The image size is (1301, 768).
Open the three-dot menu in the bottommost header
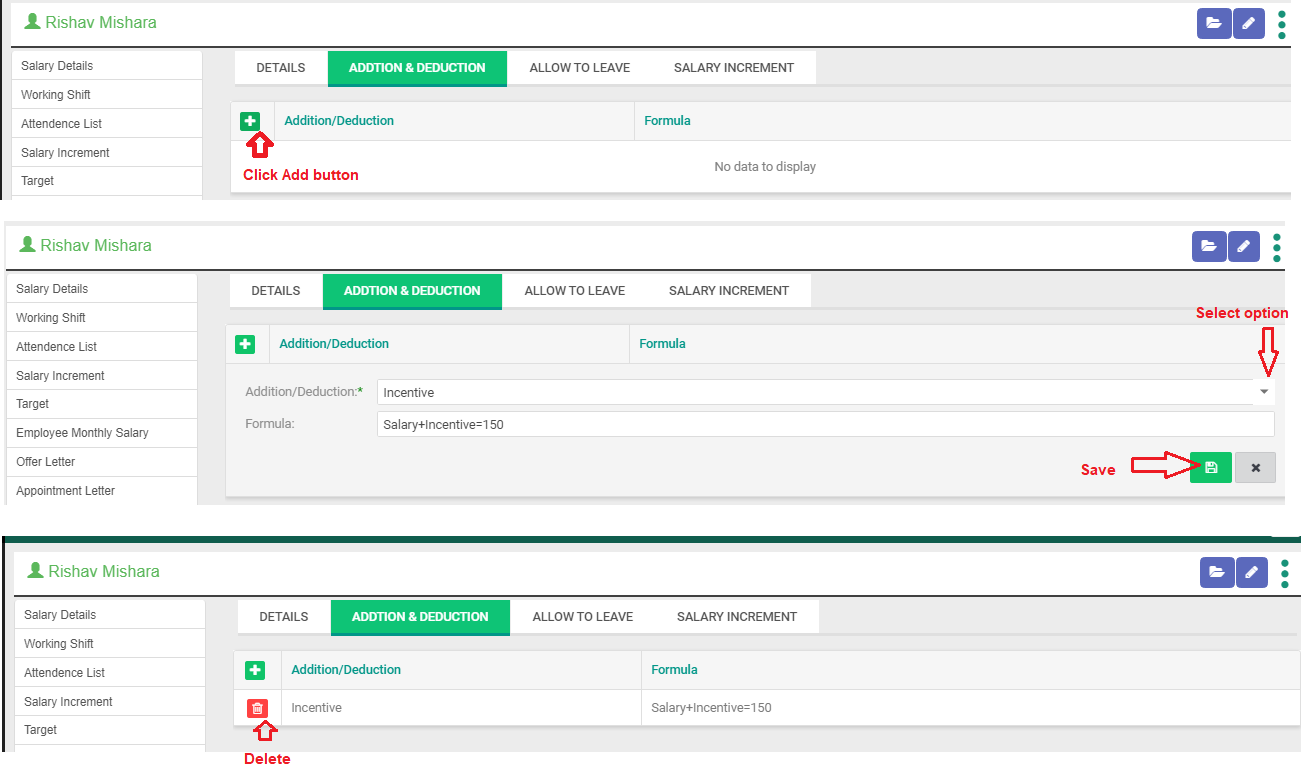point(1284,572)
